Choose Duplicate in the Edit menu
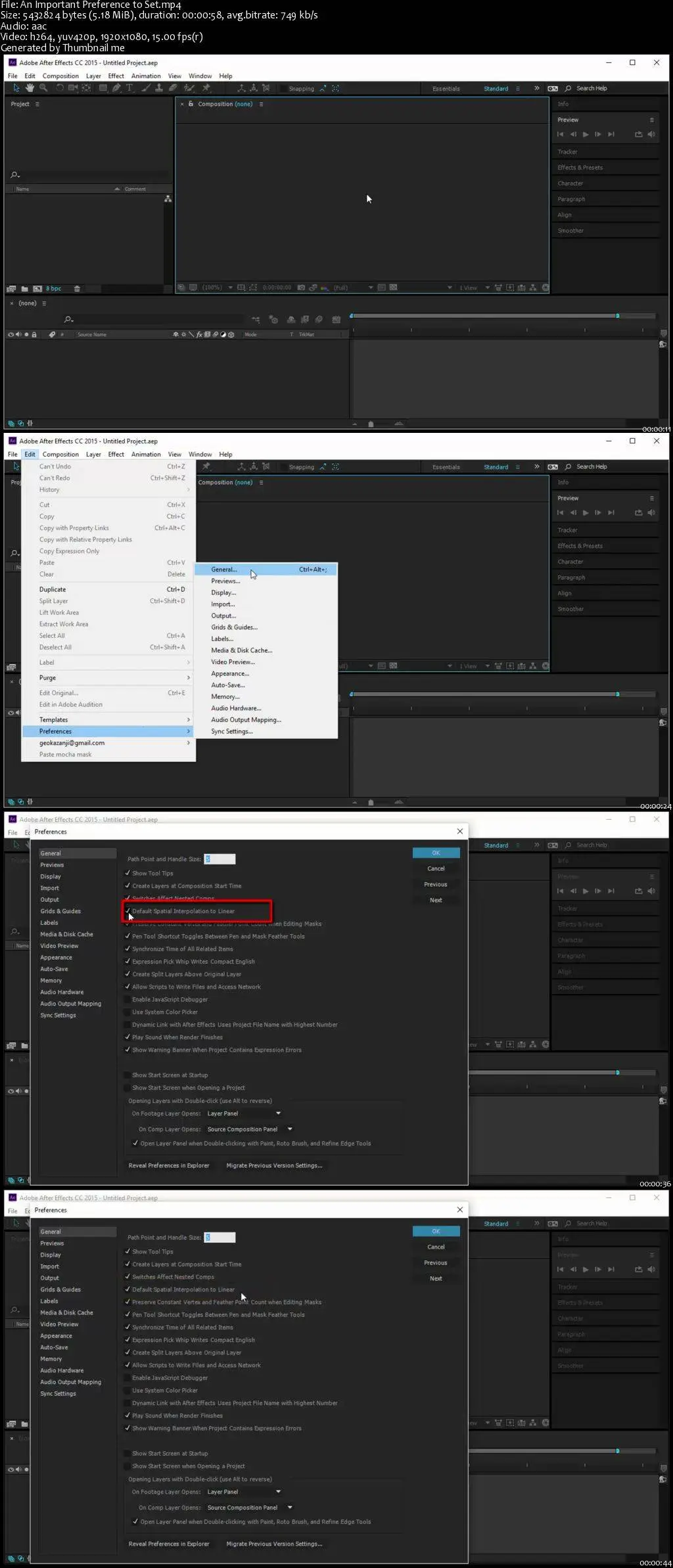Viewport: 673px width, 1568px height. coord(108,589)
